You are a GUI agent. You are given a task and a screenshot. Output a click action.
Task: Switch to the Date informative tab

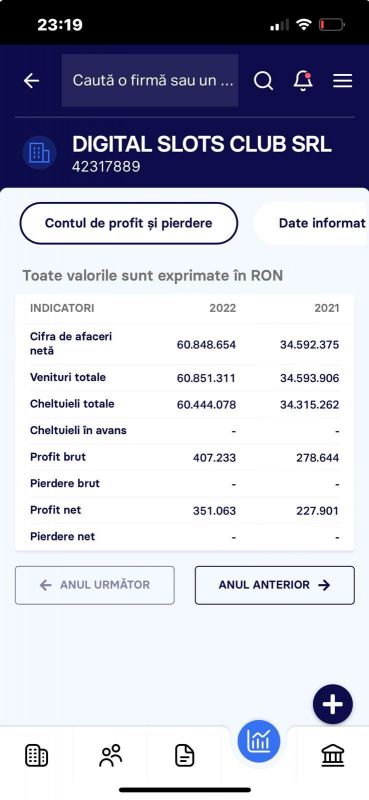click(x=311, y=223)
